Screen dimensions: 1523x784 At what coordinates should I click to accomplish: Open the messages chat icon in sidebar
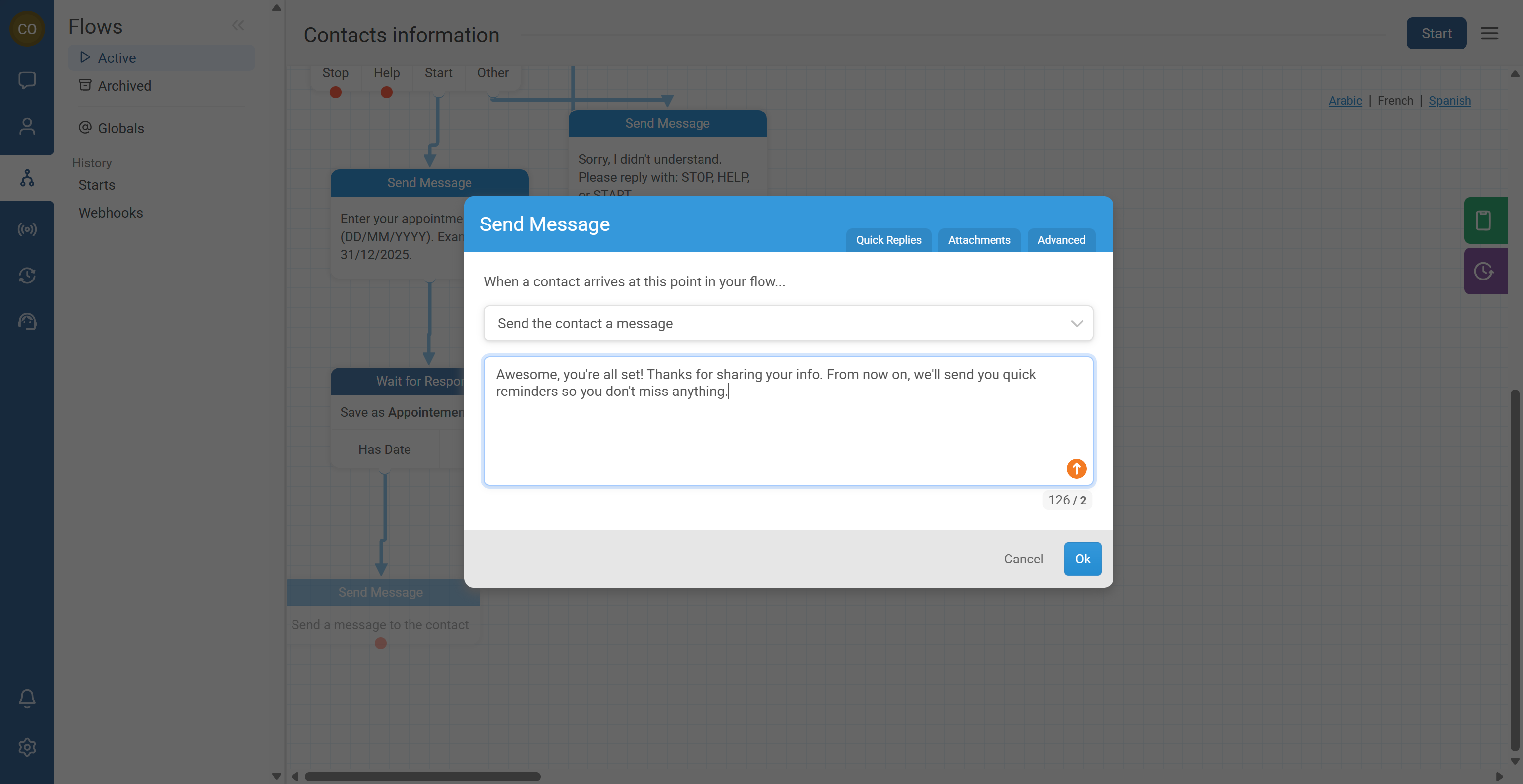pos(27,80)
